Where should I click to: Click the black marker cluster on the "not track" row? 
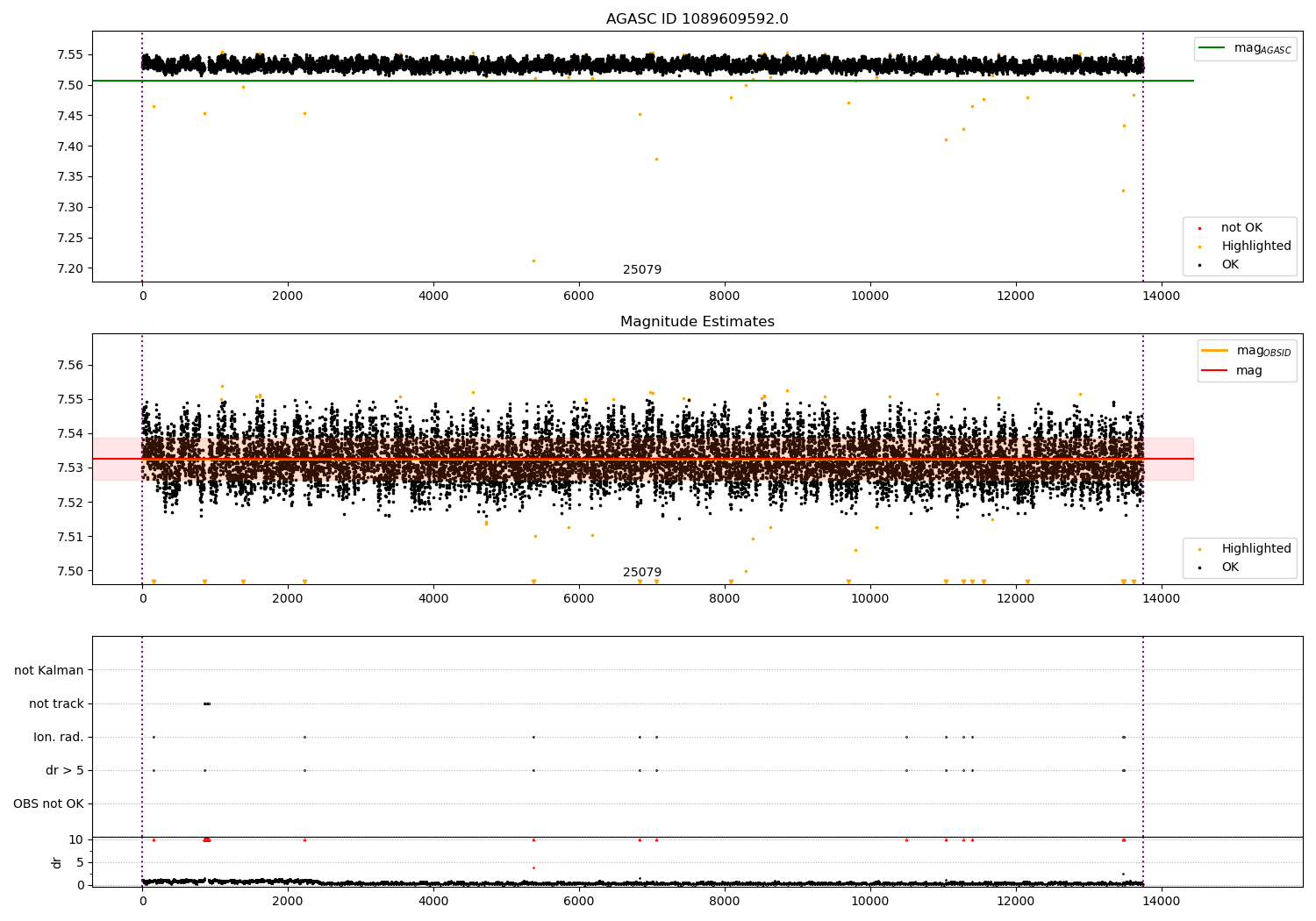(x=207, y=703)
